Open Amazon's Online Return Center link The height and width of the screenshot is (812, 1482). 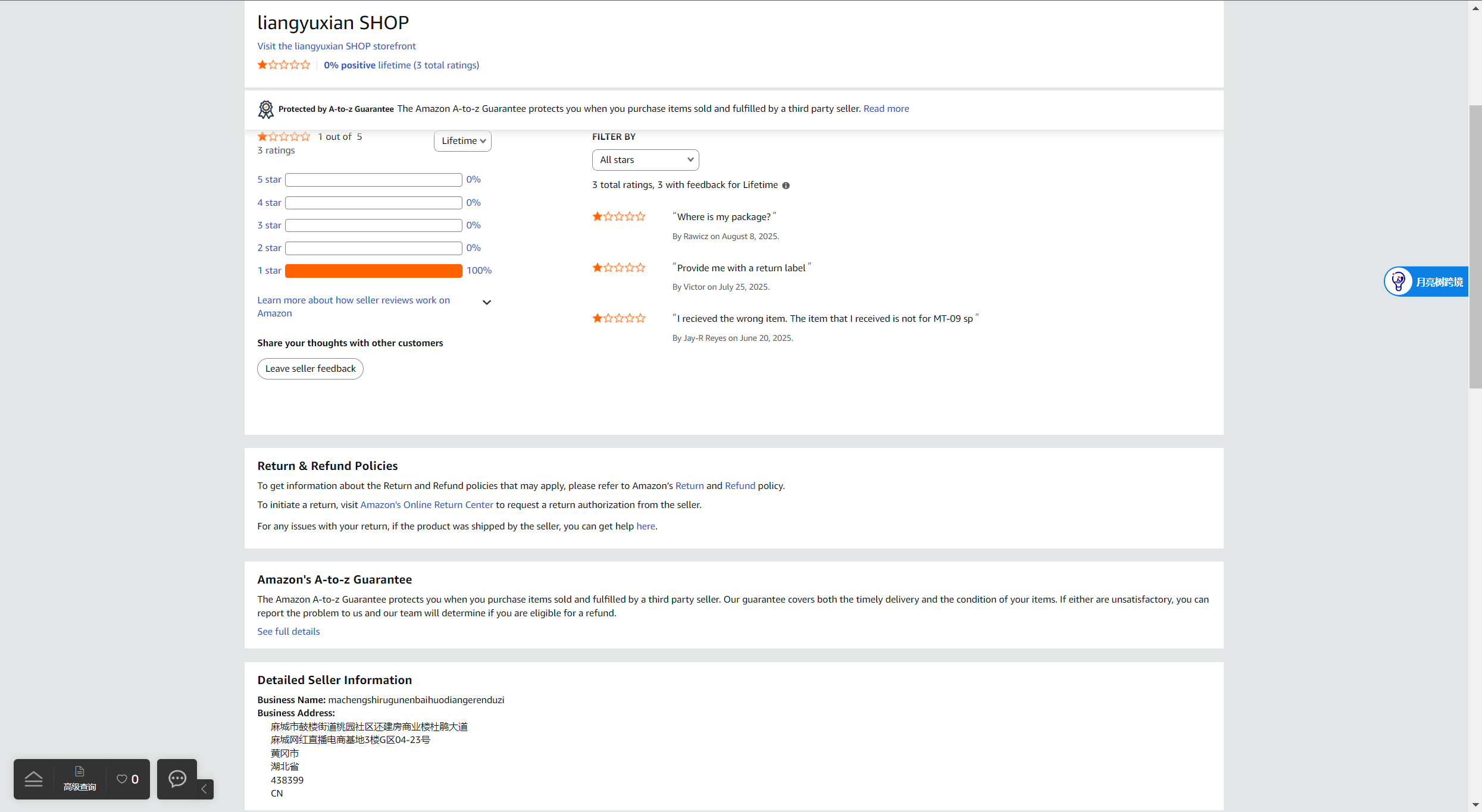[427, 505]
